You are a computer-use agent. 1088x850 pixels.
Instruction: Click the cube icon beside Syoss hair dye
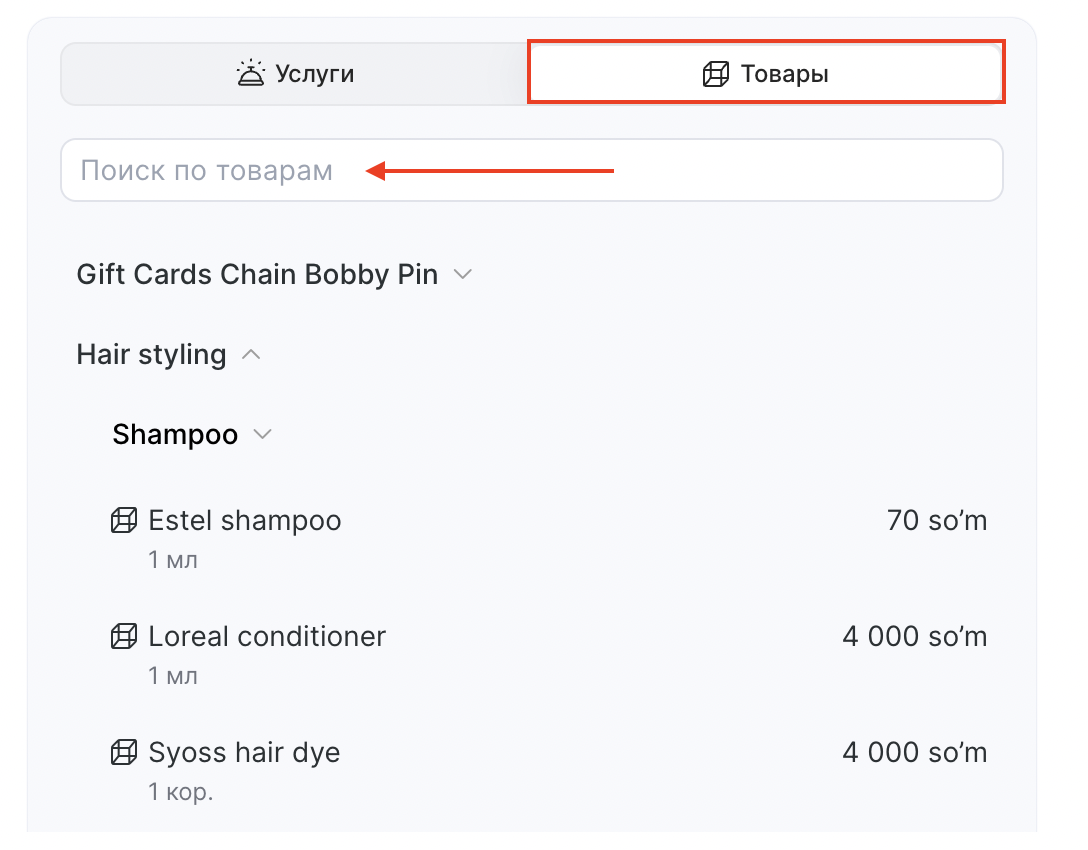122,753
